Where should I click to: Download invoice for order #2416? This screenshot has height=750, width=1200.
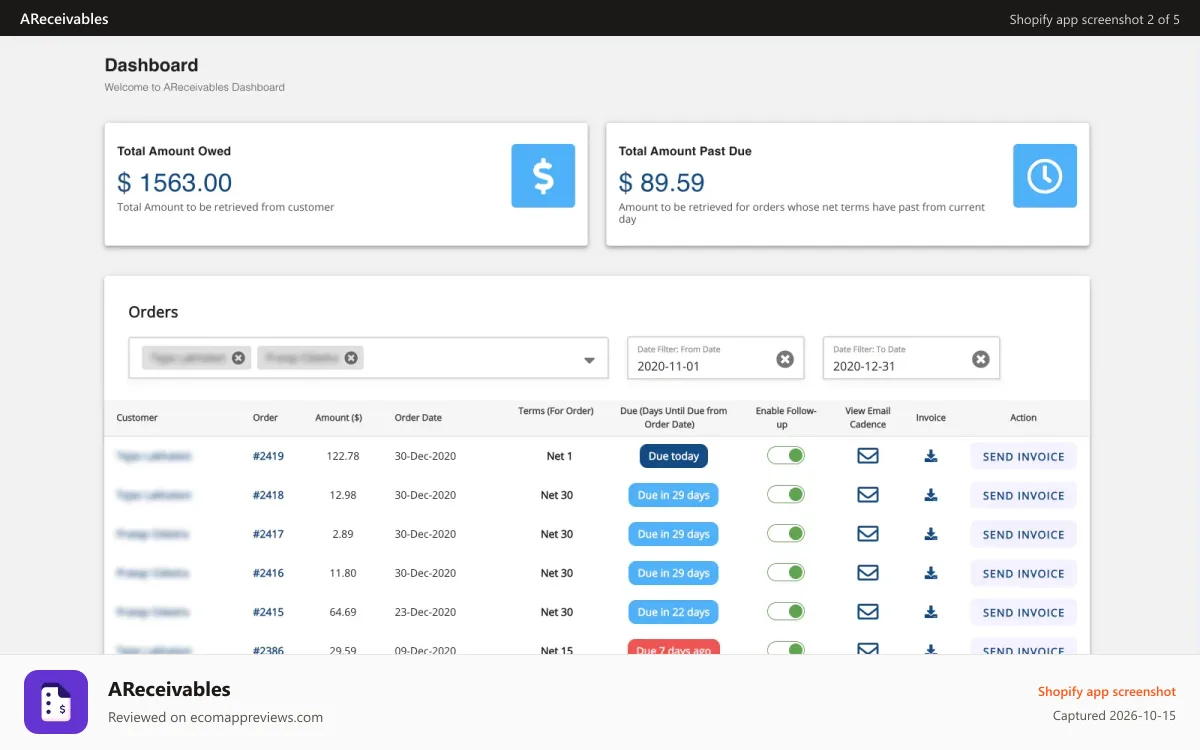click(x=931, y=573)
